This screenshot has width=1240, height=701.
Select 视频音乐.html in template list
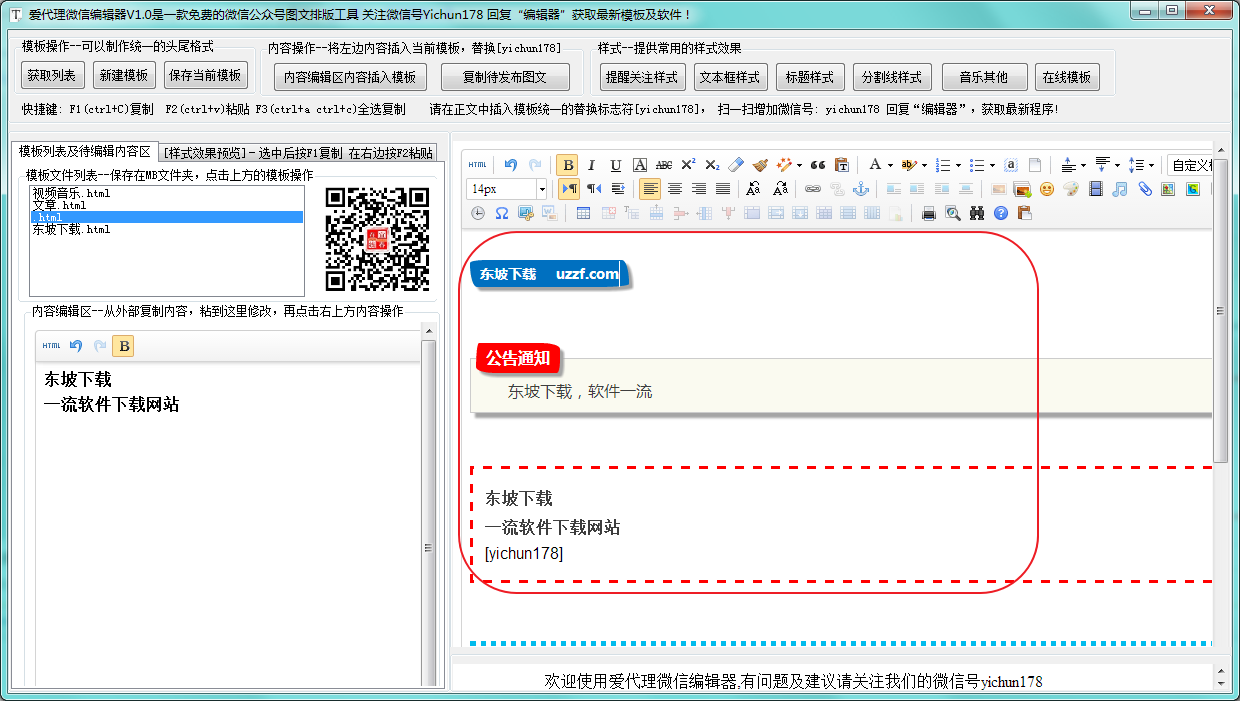(71, 193)
